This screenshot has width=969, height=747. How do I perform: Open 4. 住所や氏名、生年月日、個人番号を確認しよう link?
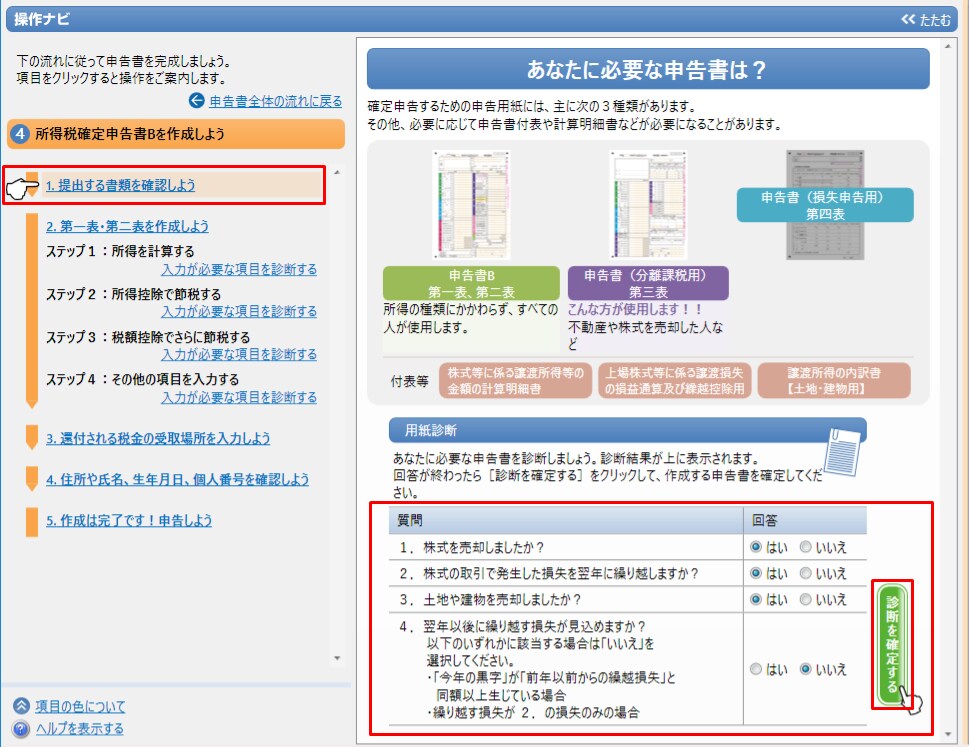[x=177, y=479]
